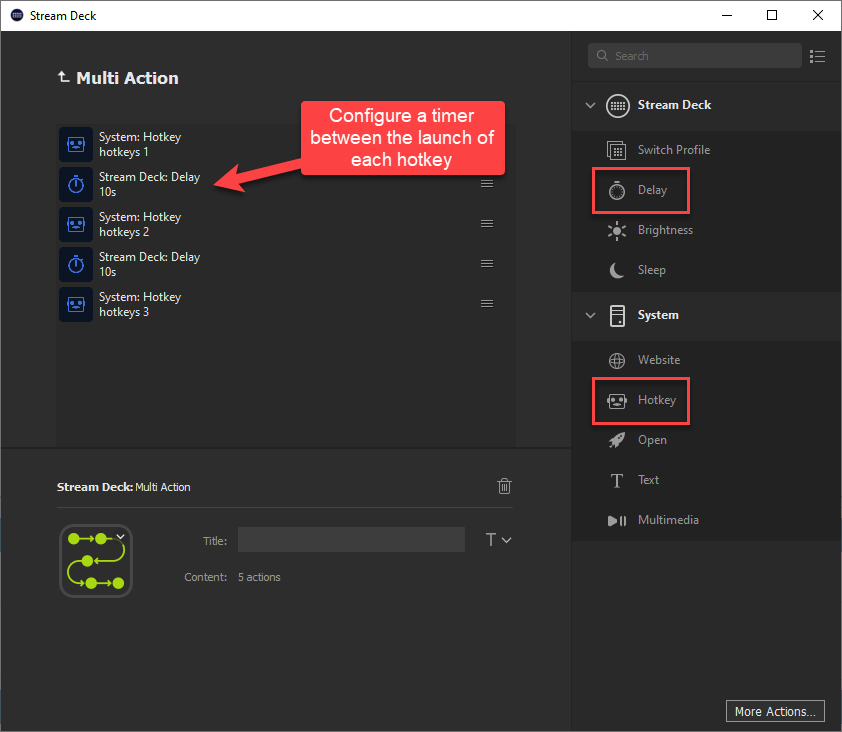Screen dimensions: 842x732
Task: Focus the Title input field
Action: pyautogui.click(x=351, y=540)
